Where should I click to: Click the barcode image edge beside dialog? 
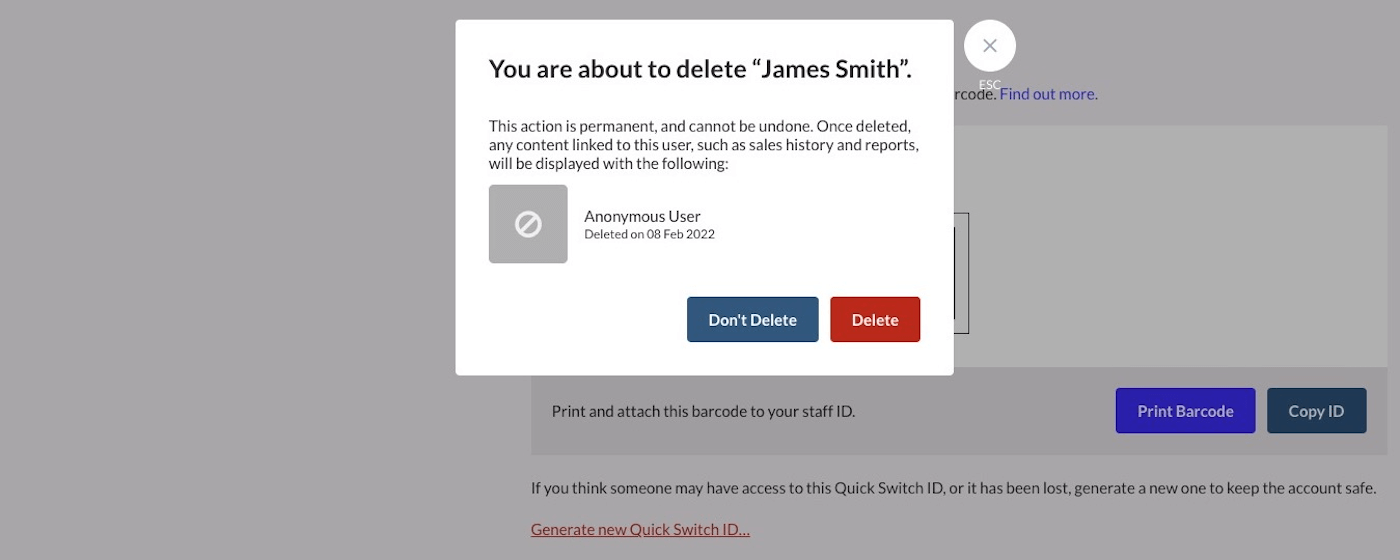(961, 273)
